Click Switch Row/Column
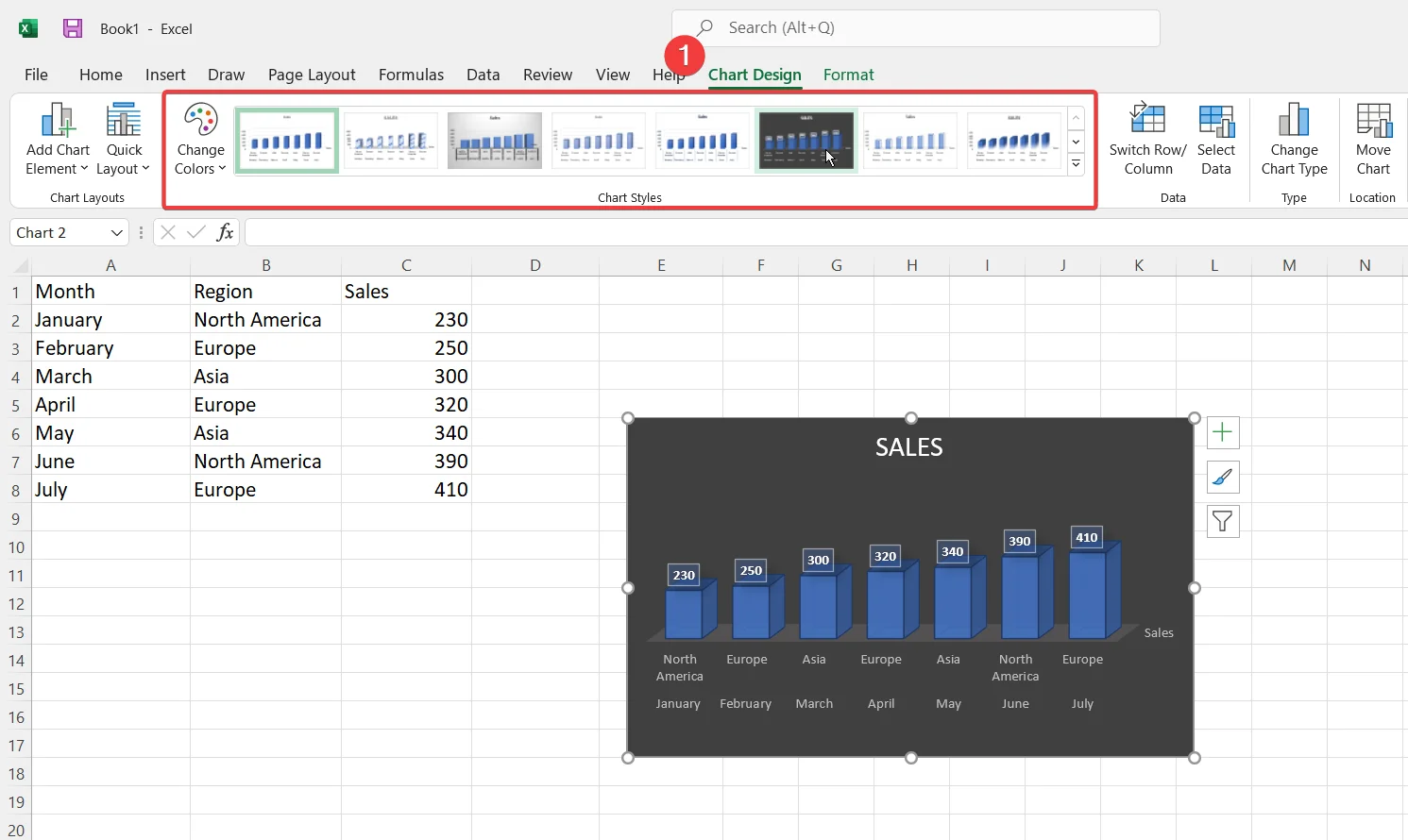 [x=1147, y=139]
